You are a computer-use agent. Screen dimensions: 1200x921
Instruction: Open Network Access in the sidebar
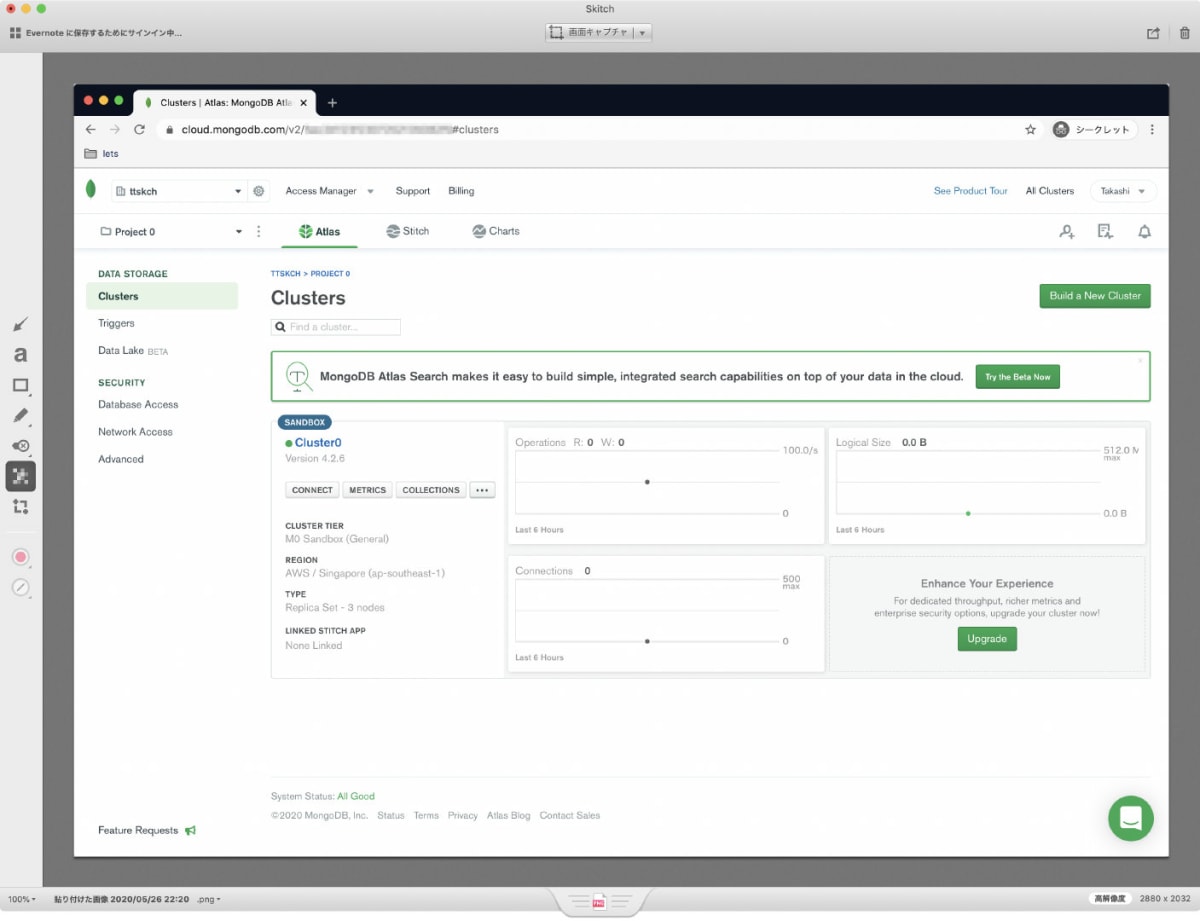pyautogui.click(x=135, y=432)
